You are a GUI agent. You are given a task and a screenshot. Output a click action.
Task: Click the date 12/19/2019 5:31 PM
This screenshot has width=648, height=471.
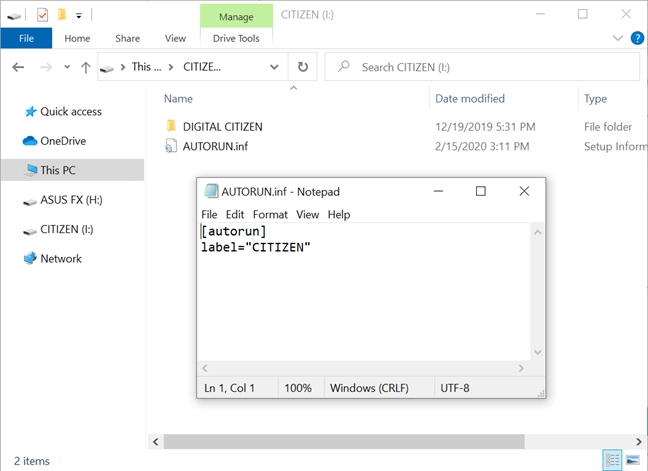coord(485,126)
